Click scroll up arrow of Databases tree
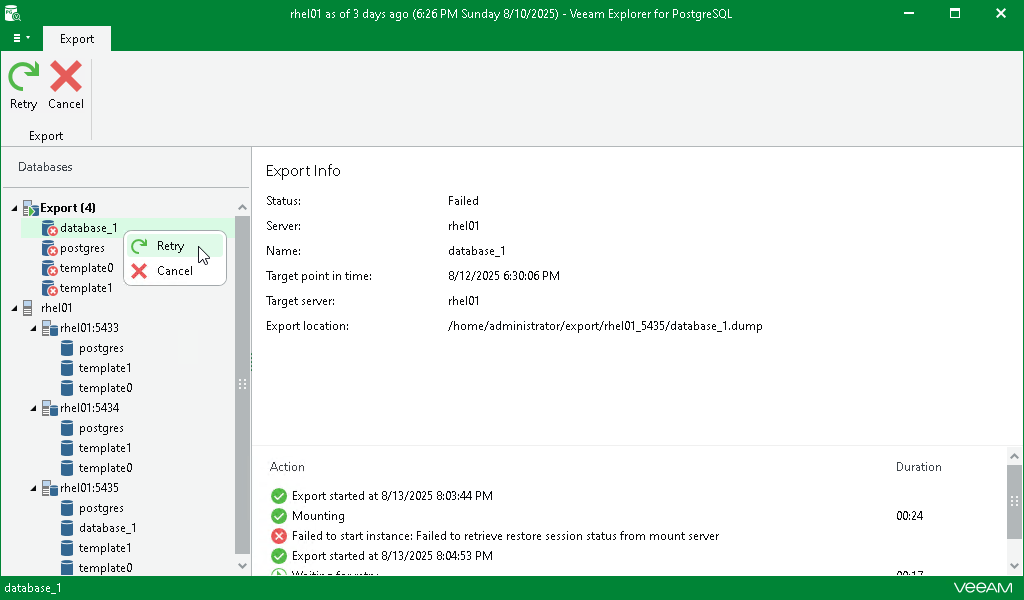This screenshot has width=1024, height=600. pyautogui.click(x=242, y=208)
